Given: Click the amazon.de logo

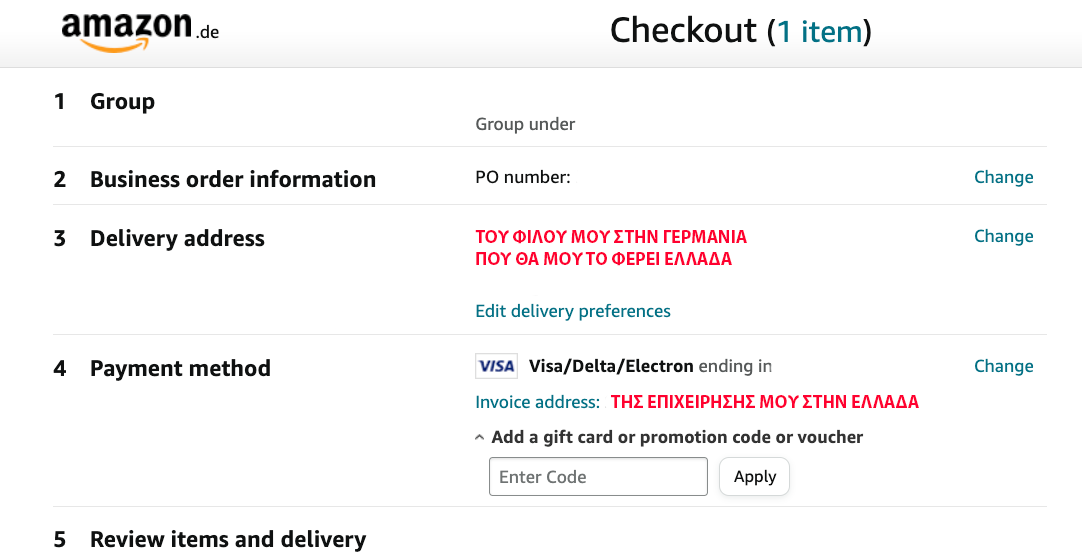Looking at the screenshot, I should [x=140, y=31].
